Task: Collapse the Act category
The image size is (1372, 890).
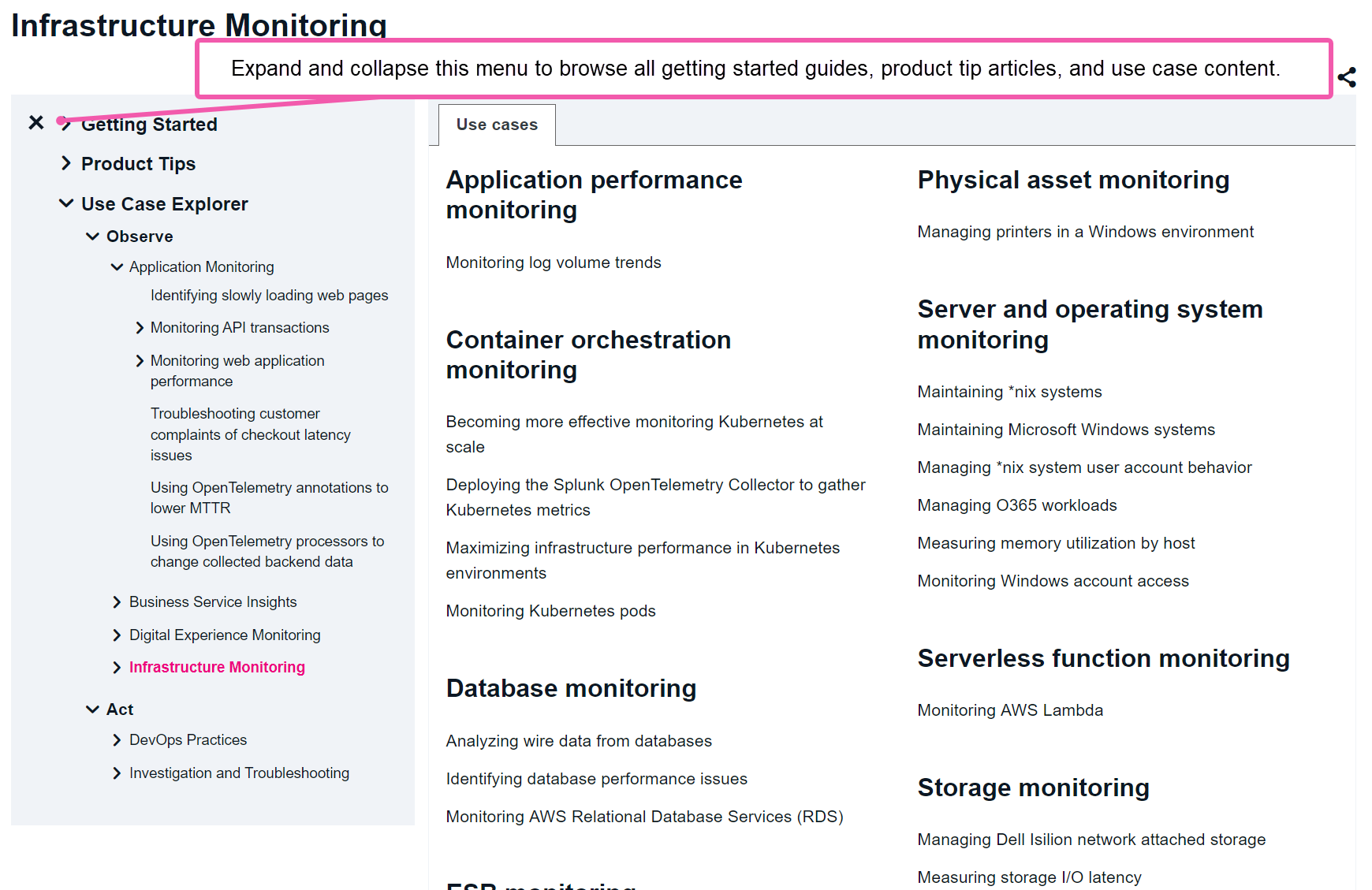Action: (x=92, y=709)
